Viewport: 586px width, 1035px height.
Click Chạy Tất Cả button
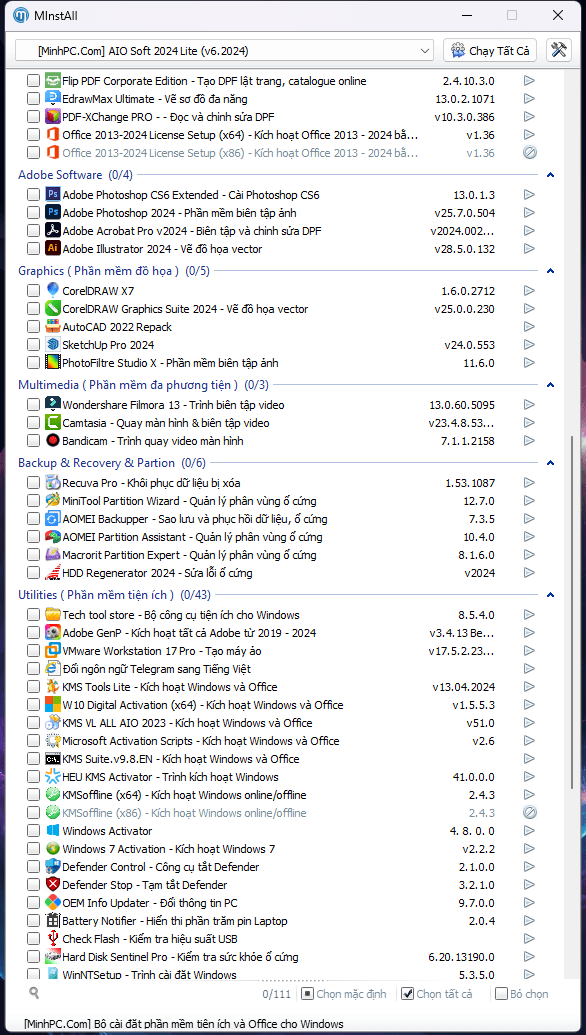tap(490, 51)
